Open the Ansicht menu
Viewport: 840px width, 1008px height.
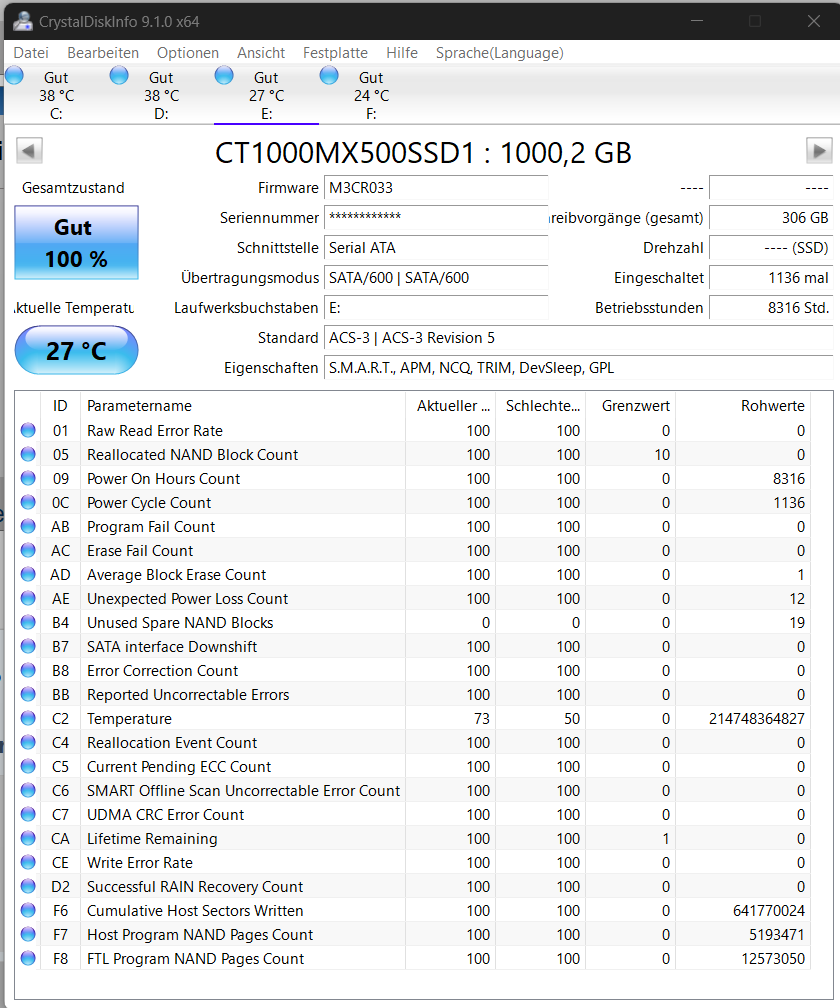click(261, 53)
